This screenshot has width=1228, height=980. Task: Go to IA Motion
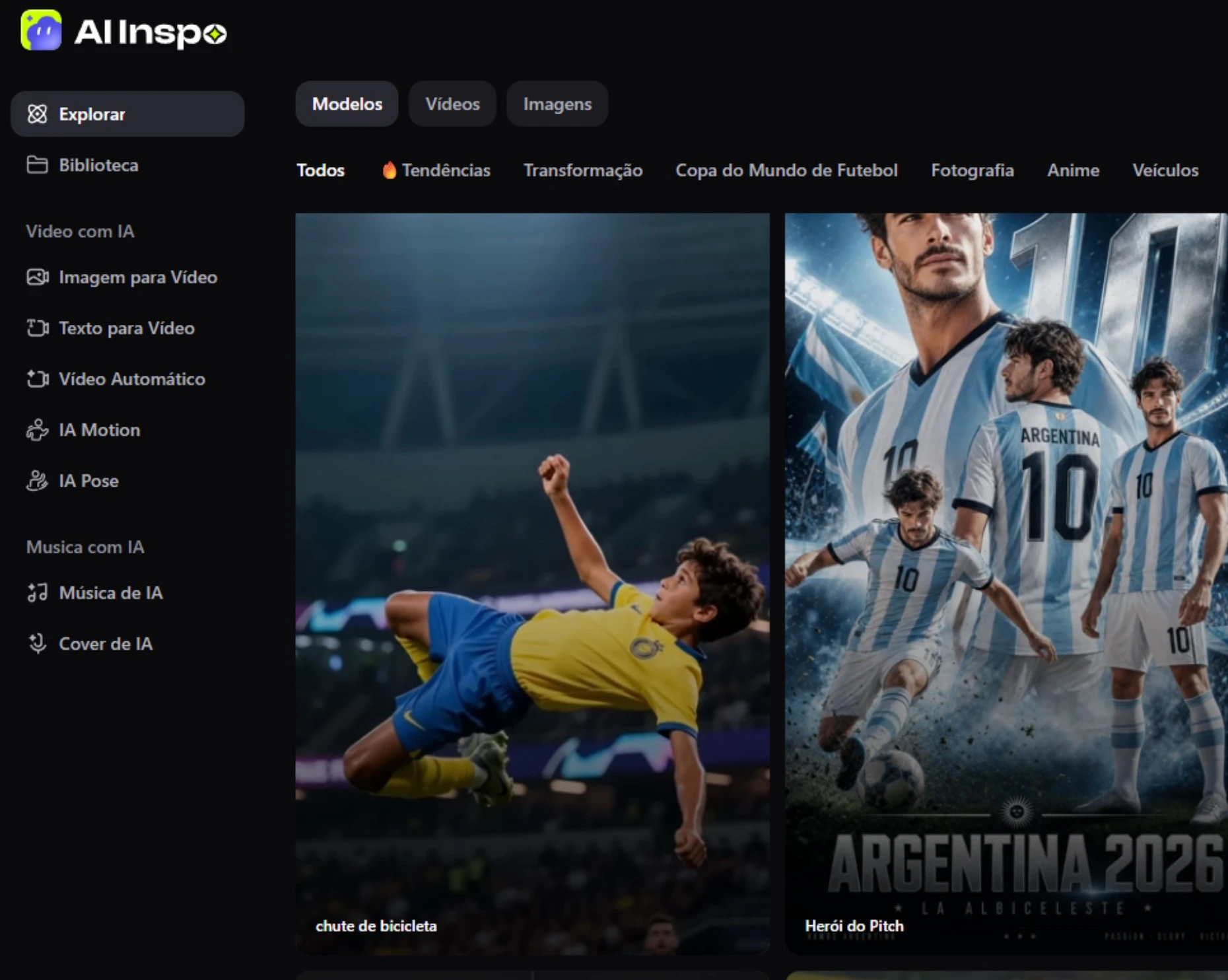[x=127, y=430]
